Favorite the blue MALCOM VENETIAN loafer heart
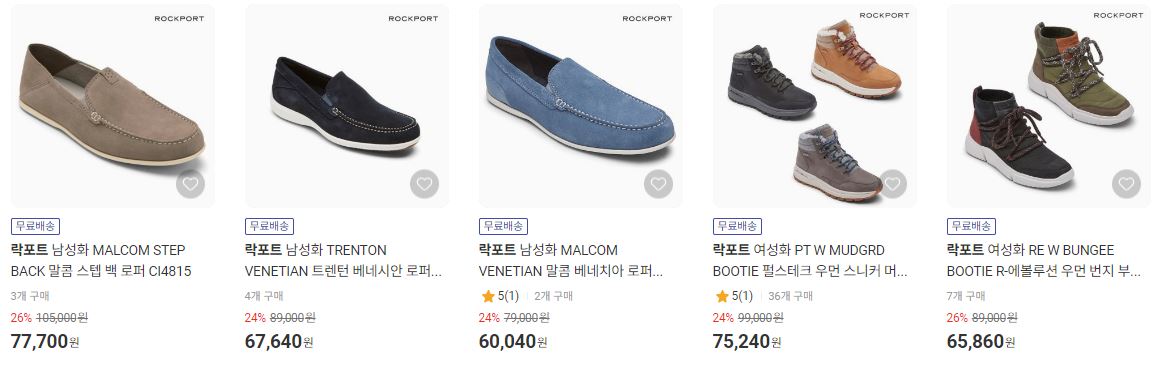 [659, 183]
